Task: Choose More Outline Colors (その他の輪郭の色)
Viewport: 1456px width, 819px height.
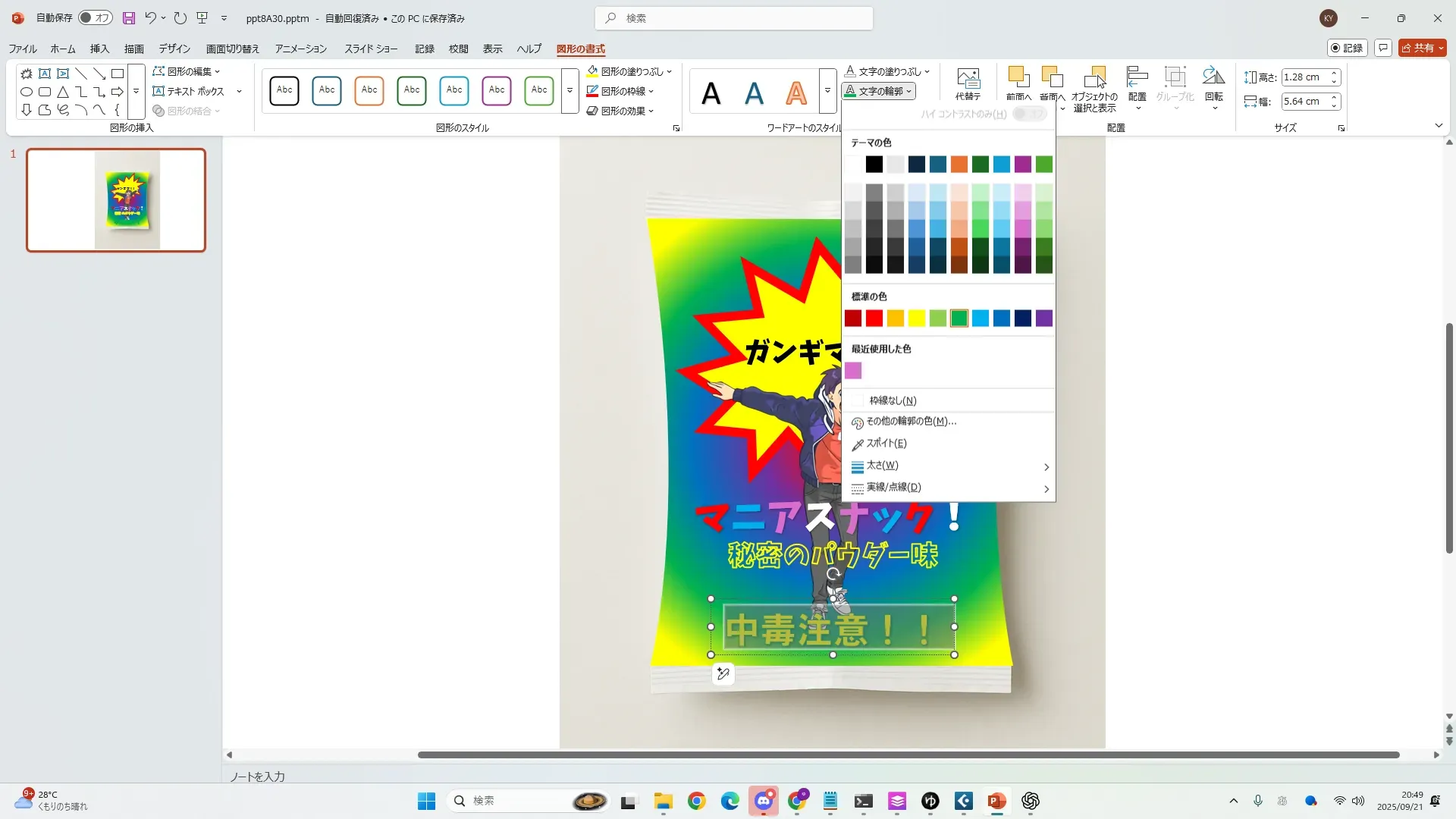Action: [911, 422]
